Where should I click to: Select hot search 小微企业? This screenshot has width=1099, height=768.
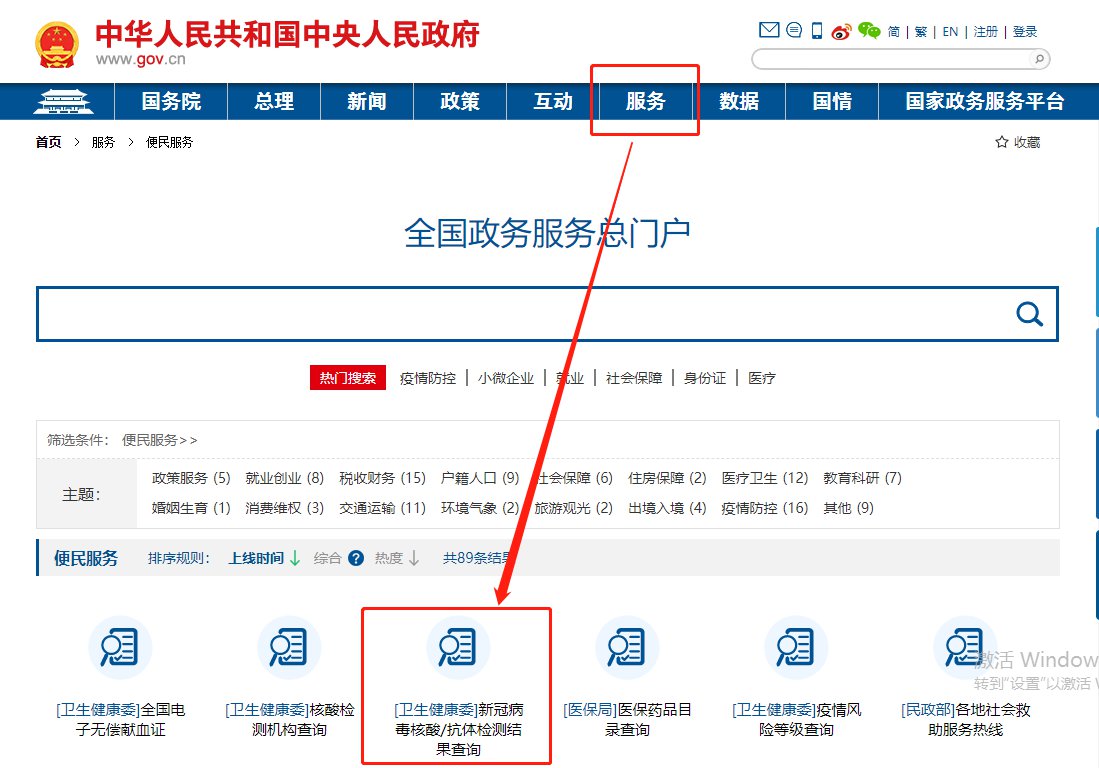506,378
